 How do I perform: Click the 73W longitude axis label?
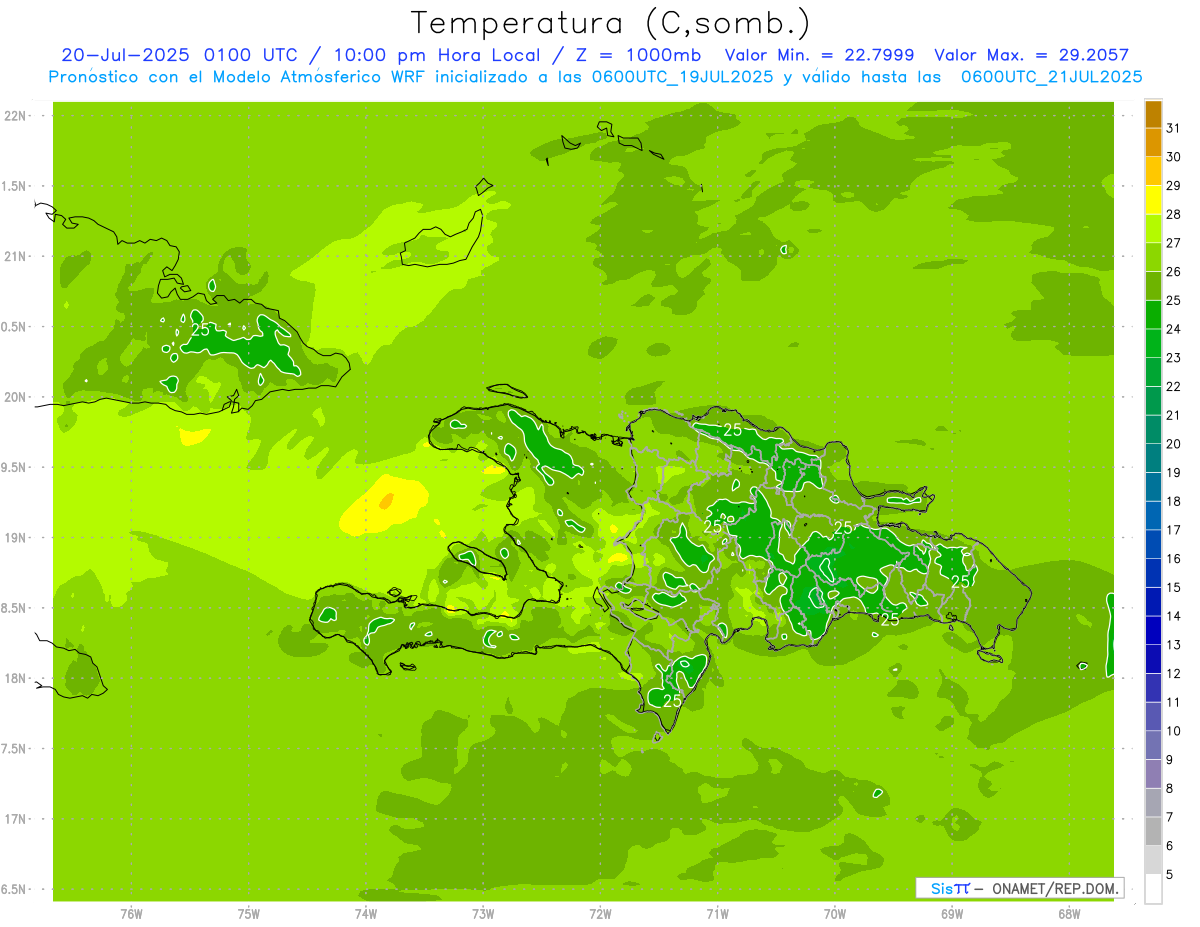click(483, 913)
